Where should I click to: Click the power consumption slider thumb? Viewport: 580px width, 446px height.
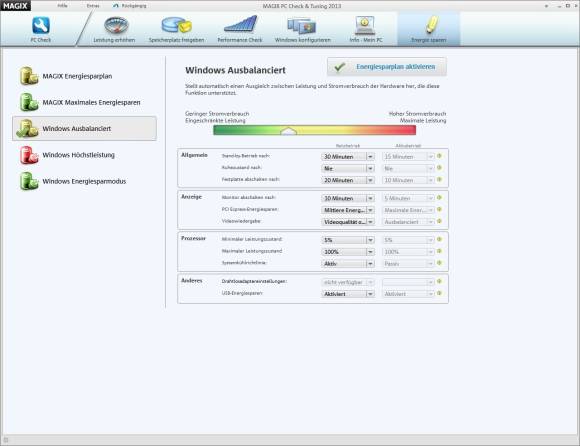[289, 131]
